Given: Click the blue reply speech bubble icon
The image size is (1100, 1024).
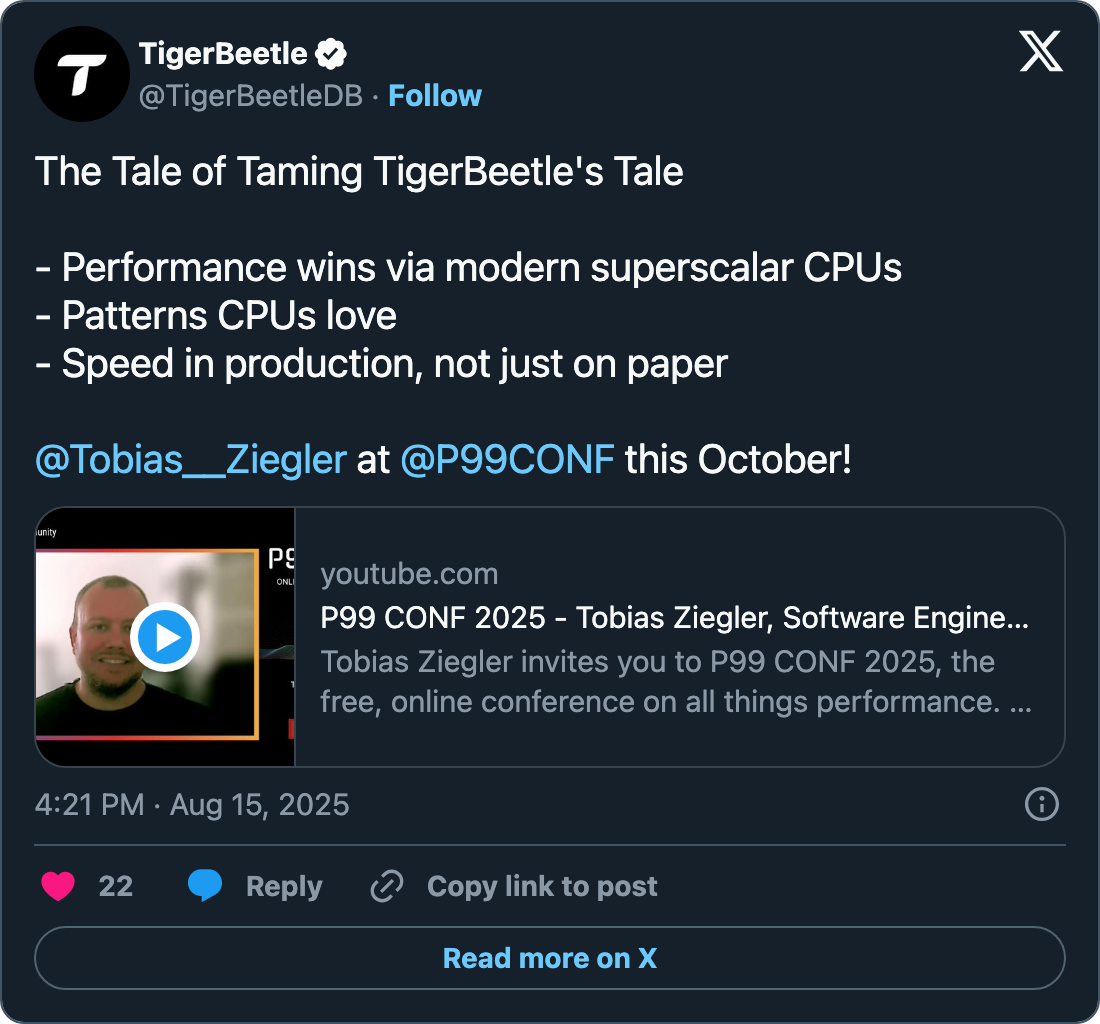Looking at the screenshot, I should [205, 886].
